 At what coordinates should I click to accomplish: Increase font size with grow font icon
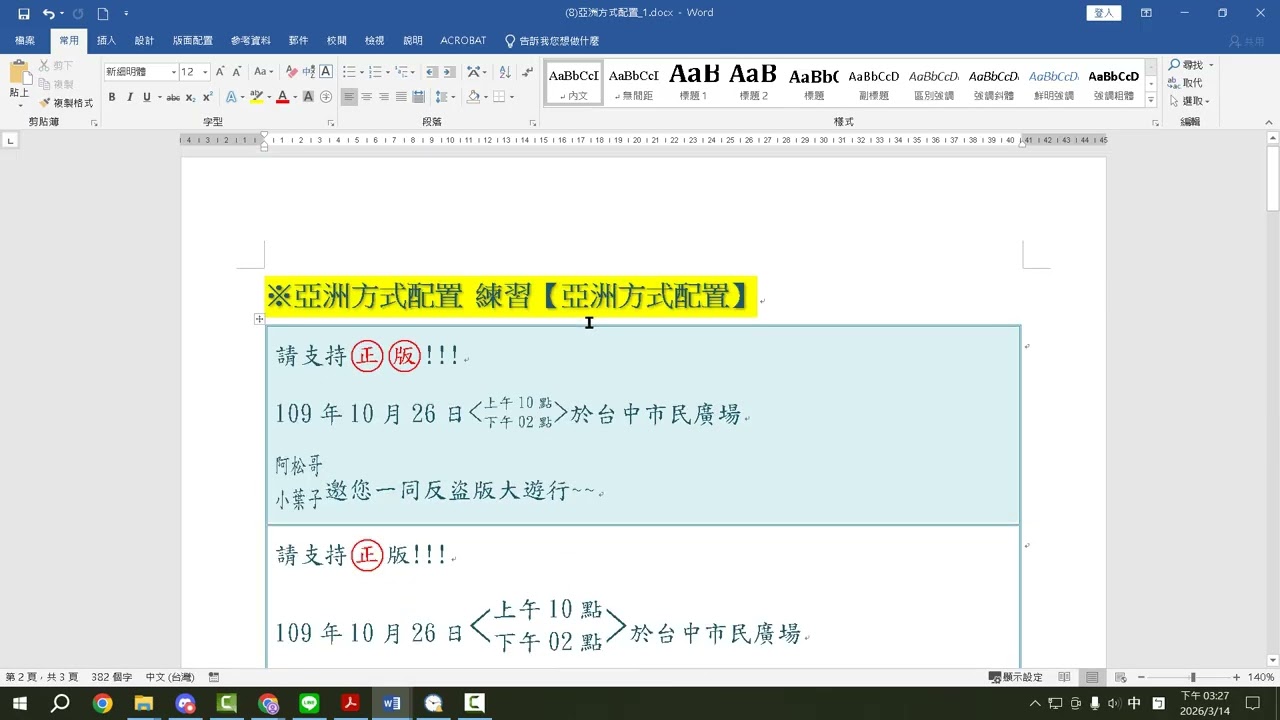(x=221, y=72)
